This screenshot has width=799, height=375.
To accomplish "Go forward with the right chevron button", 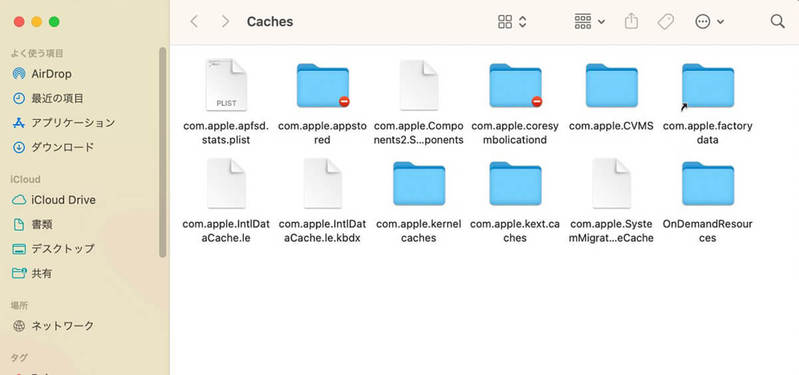I will coord(225,21).
